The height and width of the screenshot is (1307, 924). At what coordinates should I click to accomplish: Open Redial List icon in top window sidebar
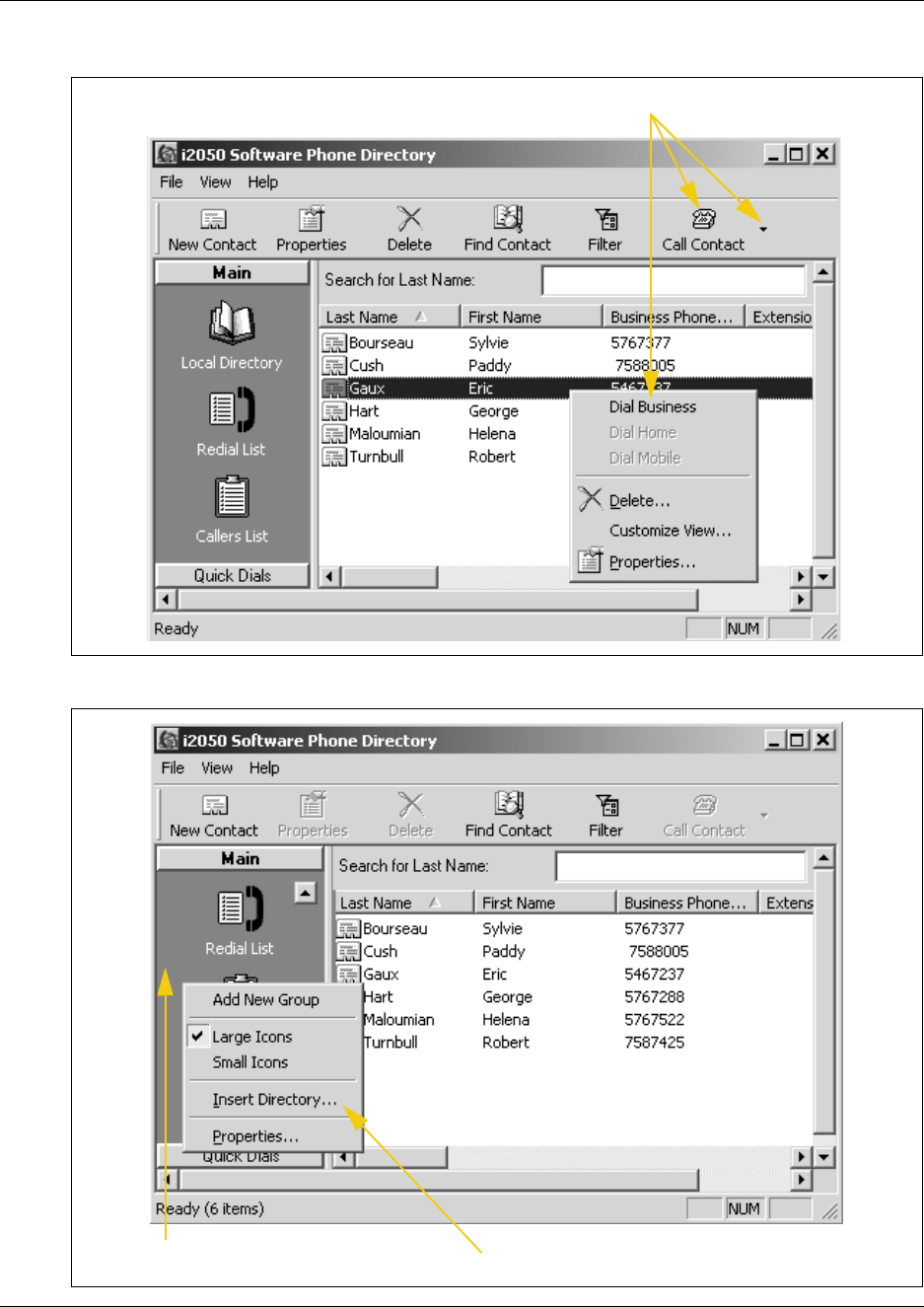coord(232,409)
